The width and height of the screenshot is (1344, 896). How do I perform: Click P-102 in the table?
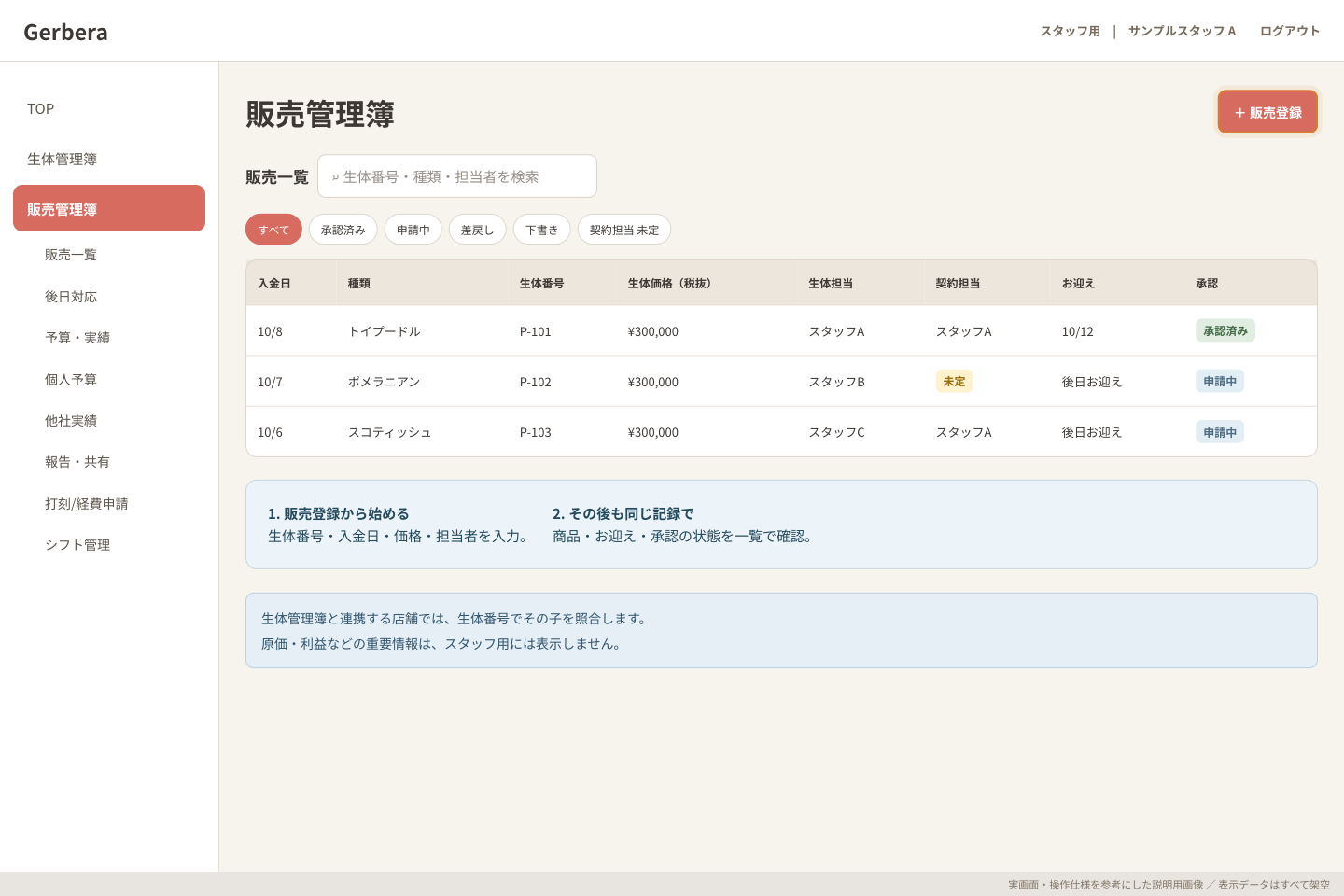(x=536, y=382)
